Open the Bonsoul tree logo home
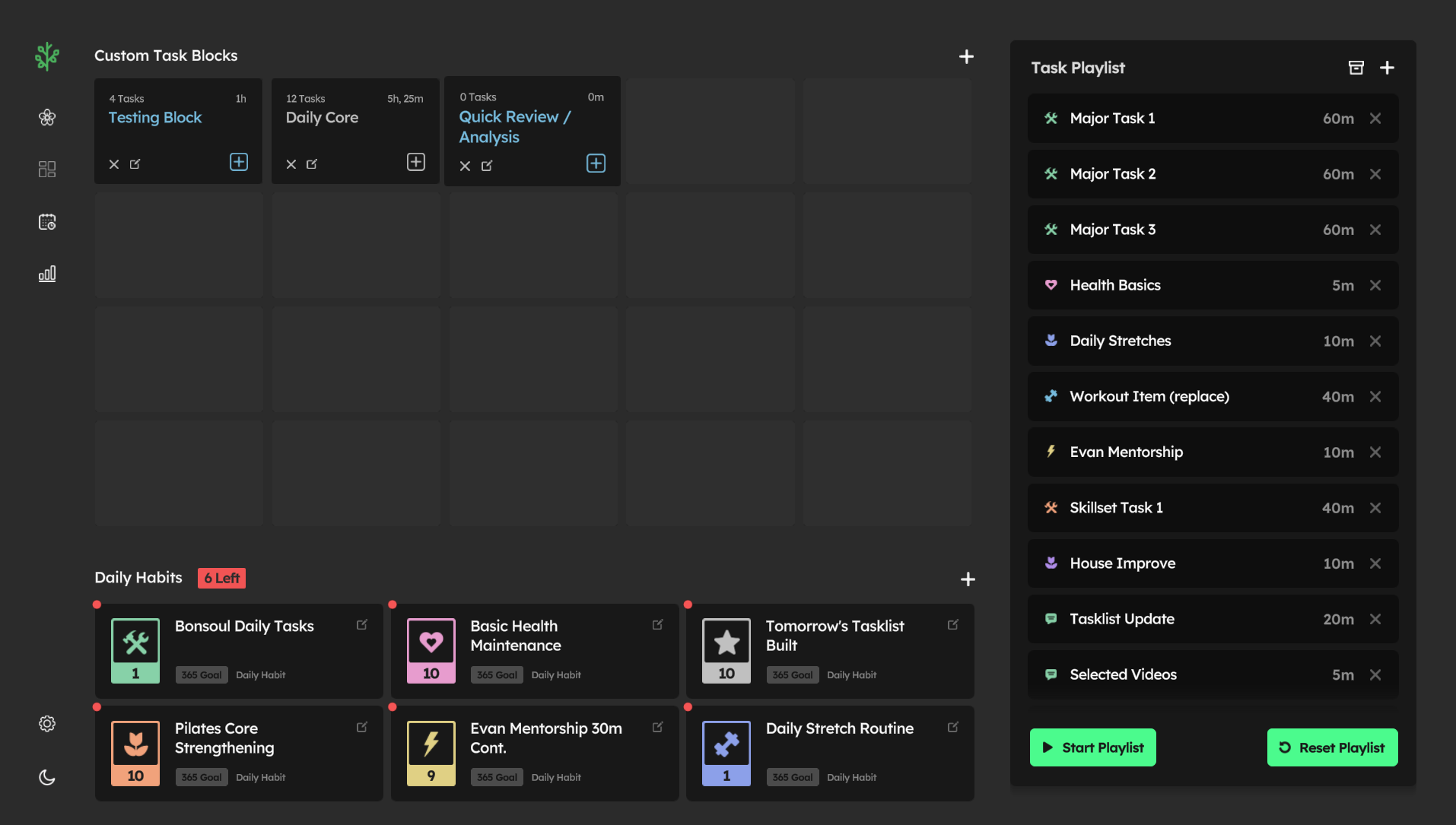The image size is (1456, 825). (47, 56)
